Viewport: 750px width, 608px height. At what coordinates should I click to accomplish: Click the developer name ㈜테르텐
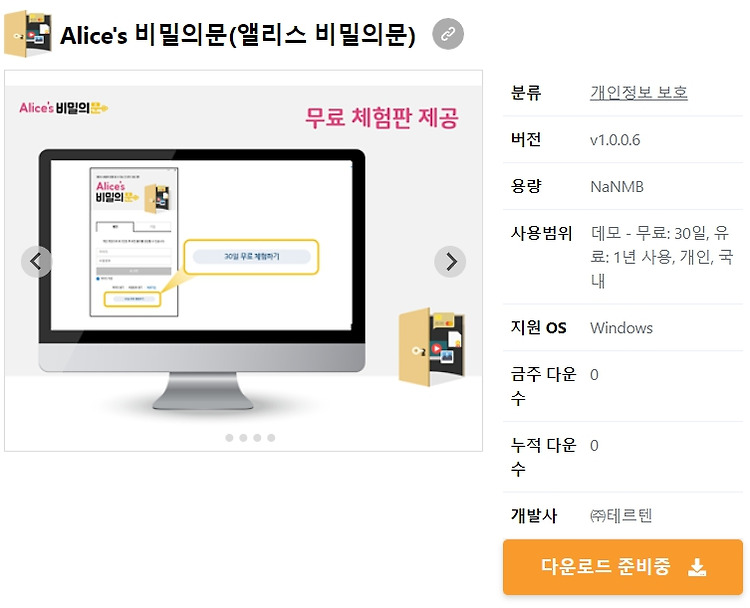[621, 516]
